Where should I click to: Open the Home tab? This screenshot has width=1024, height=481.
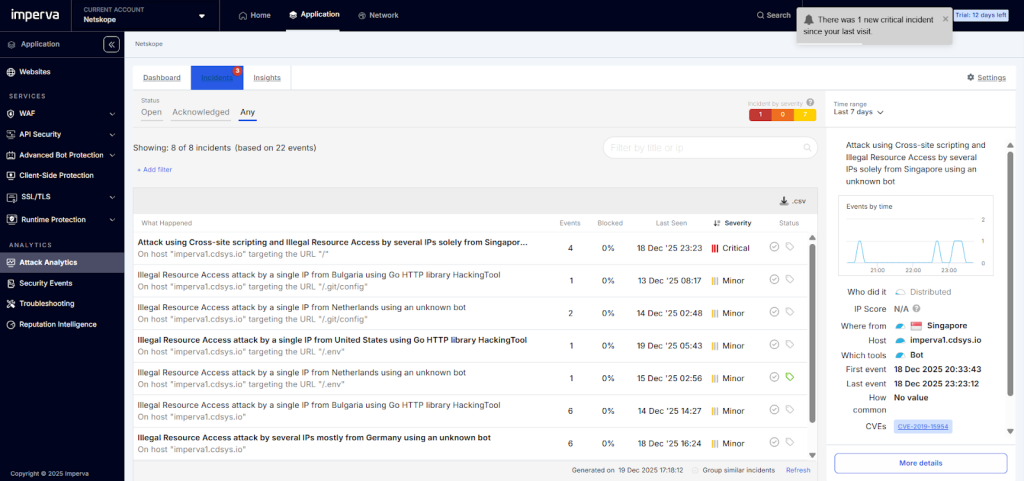[x=255, y=15]
